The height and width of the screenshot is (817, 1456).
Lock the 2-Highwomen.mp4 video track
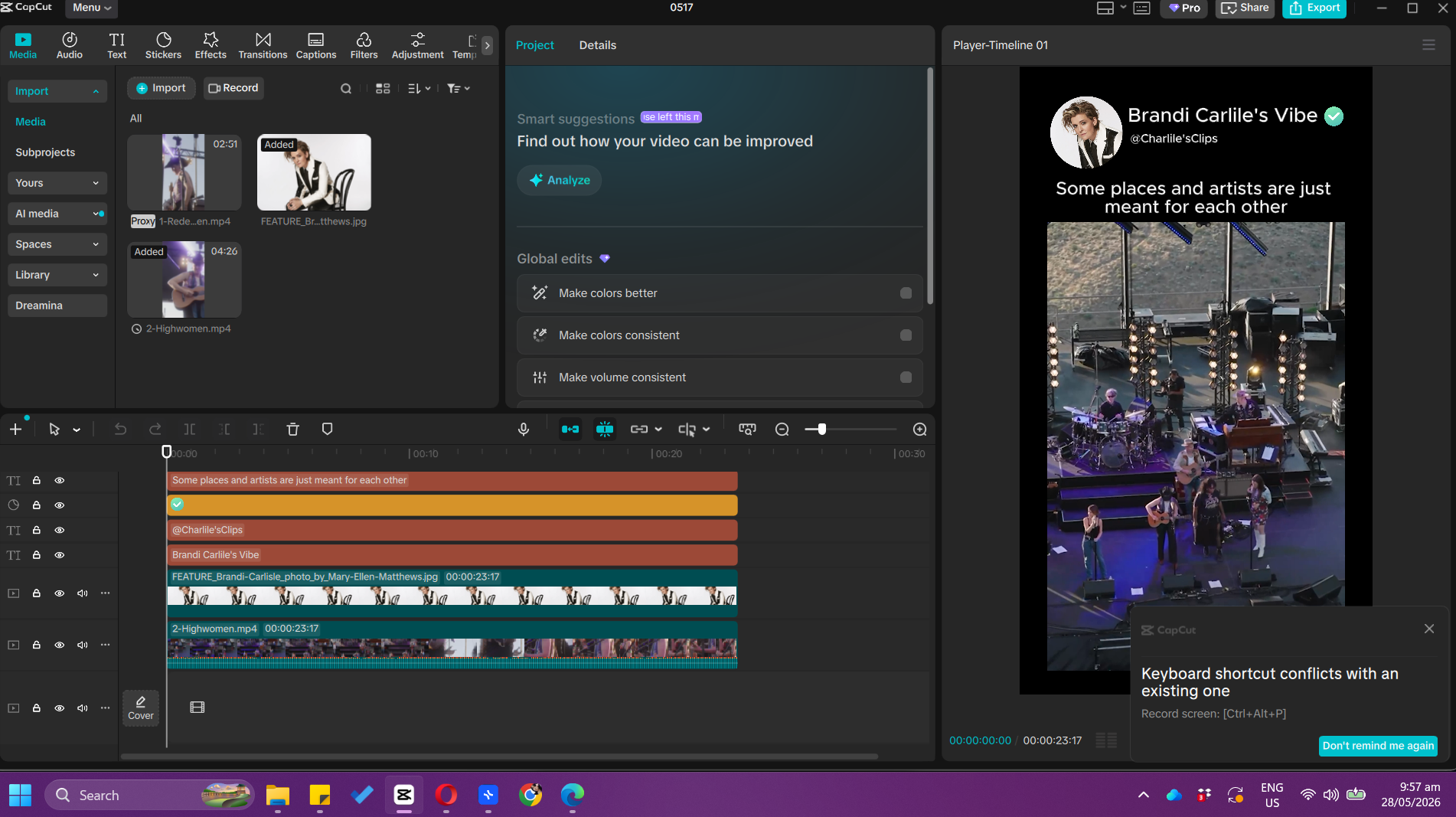(x=36, y=645)
